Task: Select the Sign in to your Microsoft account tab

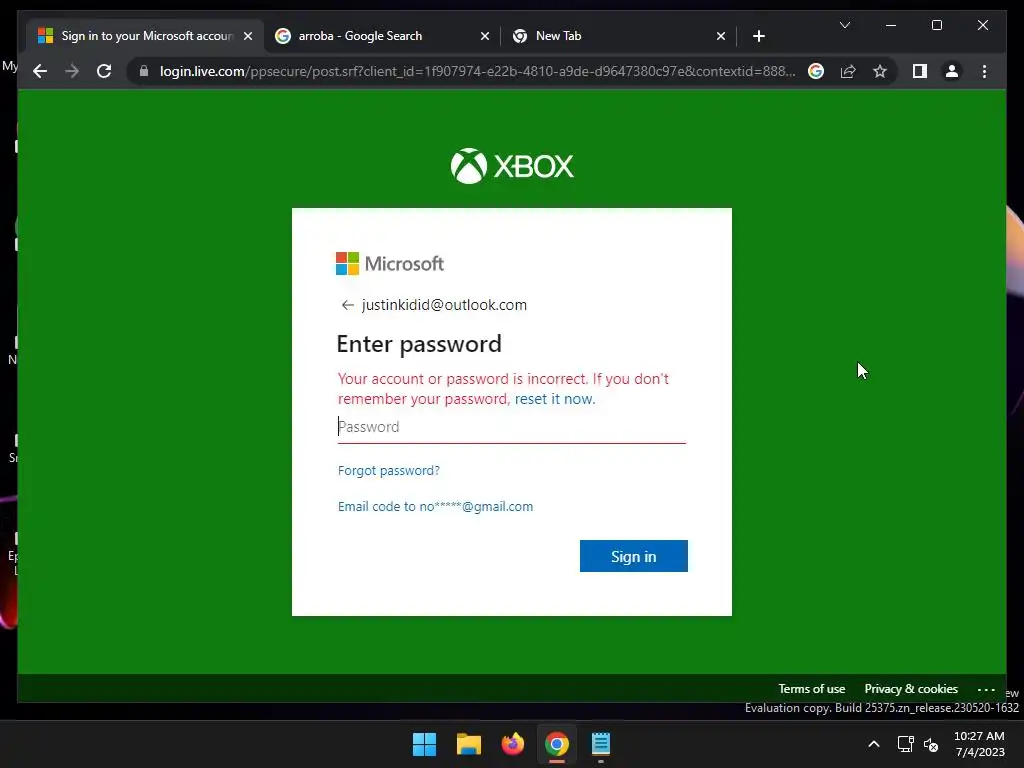Action: (x=145, y=36)
